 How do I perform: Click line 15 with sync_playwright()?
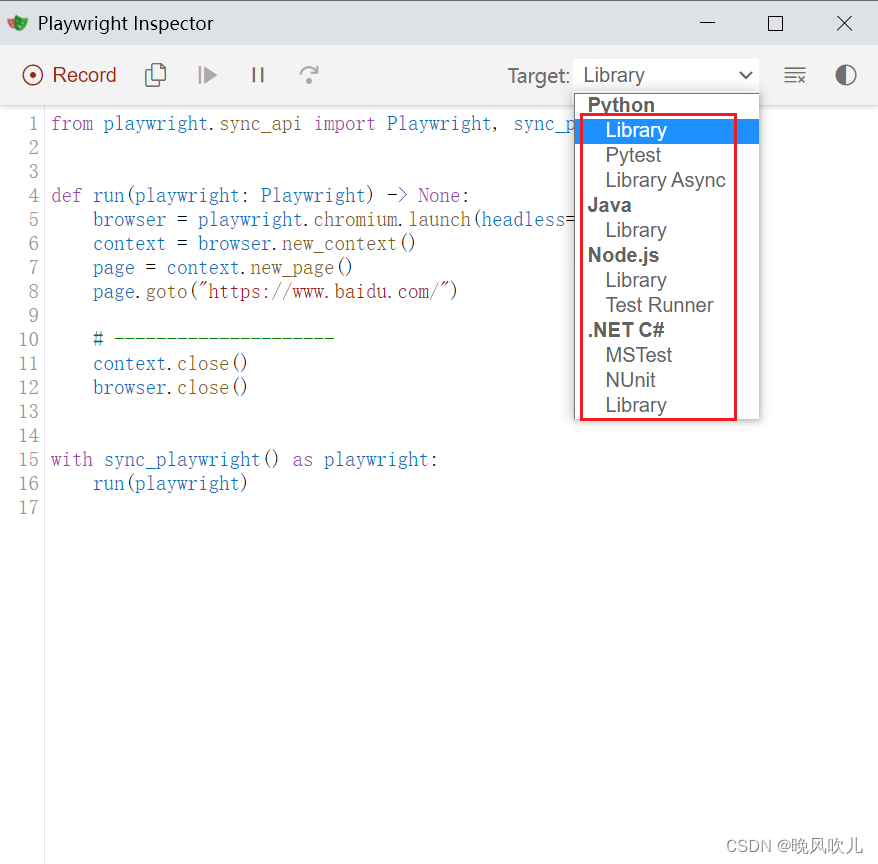pyautogui.click(x=244, y=460)
